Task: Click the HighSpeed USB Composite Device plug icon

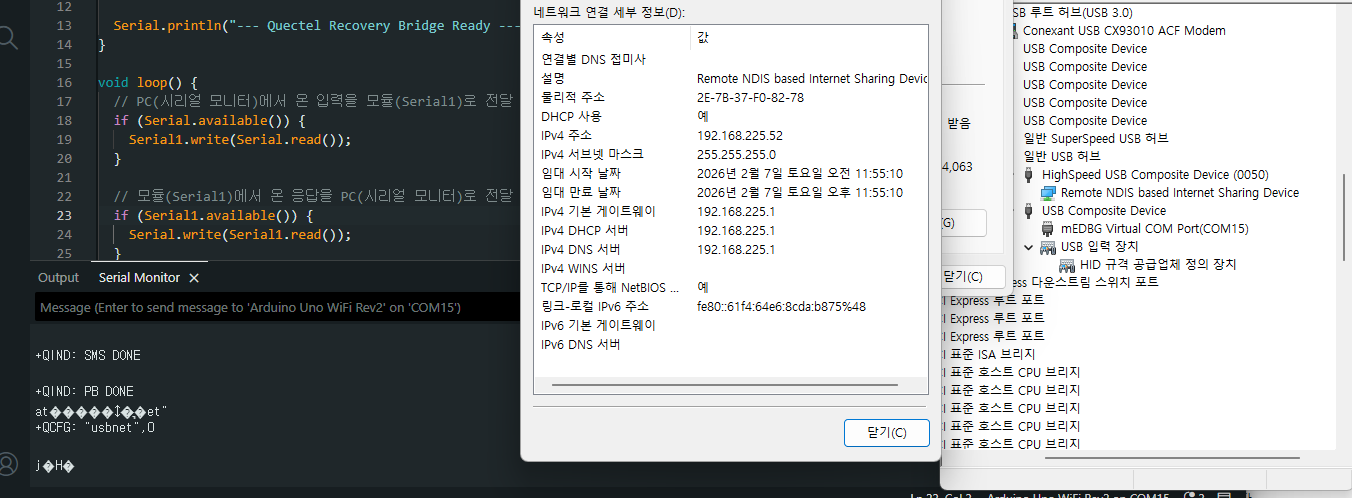Action: (x=1030, y=175)
